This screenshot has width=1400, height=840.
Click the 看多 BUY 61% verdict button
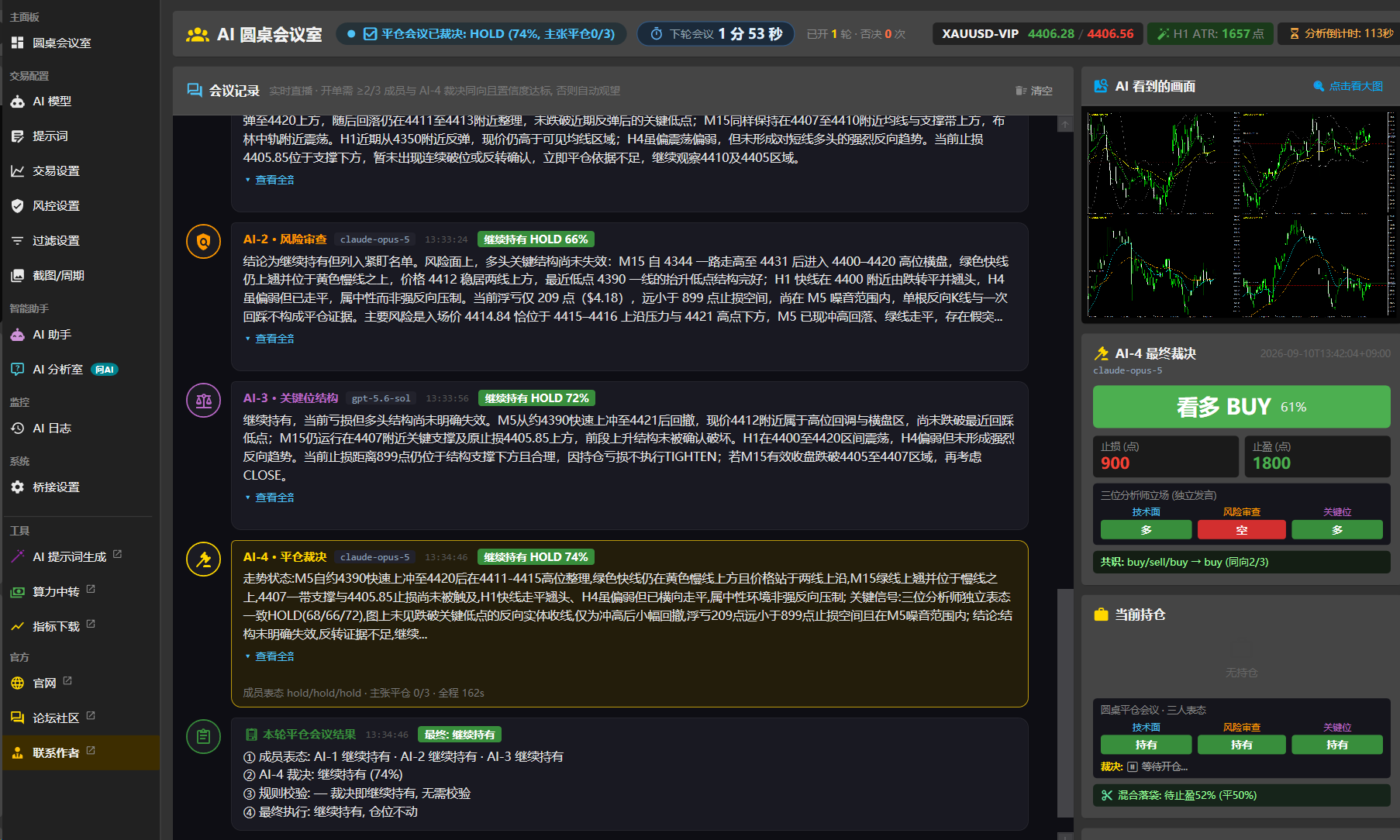point(1241,407)
